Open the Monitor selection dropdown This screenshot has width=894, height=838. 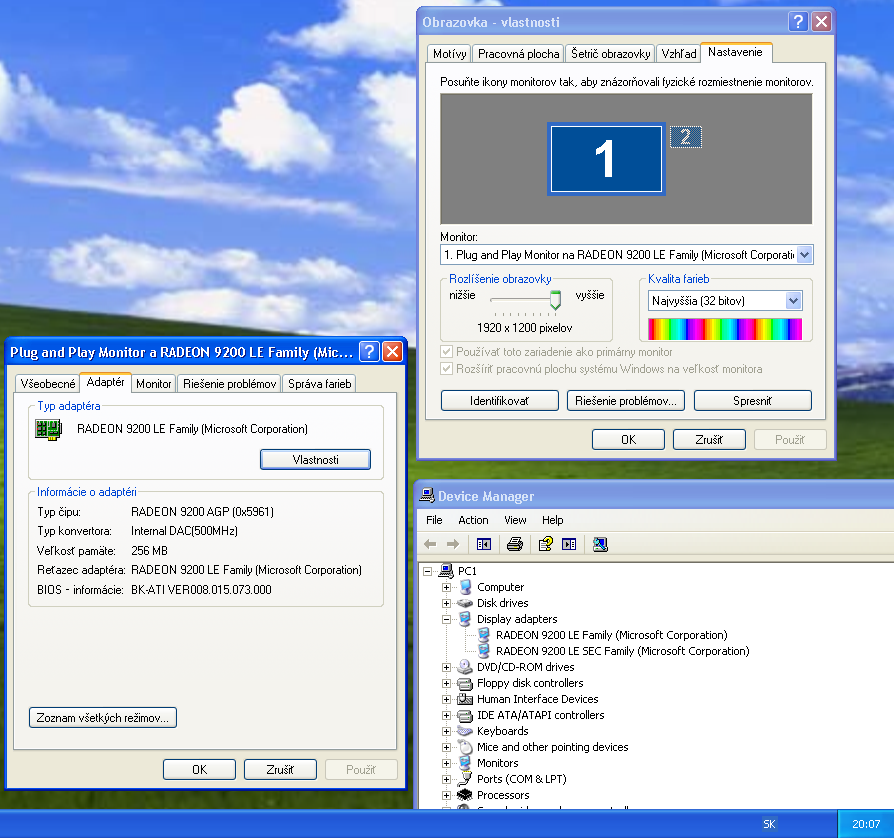point(805,255)
